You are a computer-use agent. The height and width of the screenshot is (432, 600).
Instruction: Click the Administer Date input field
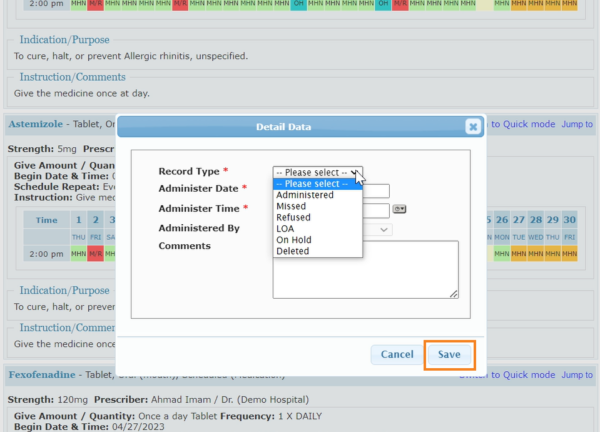tap(376, 191)
